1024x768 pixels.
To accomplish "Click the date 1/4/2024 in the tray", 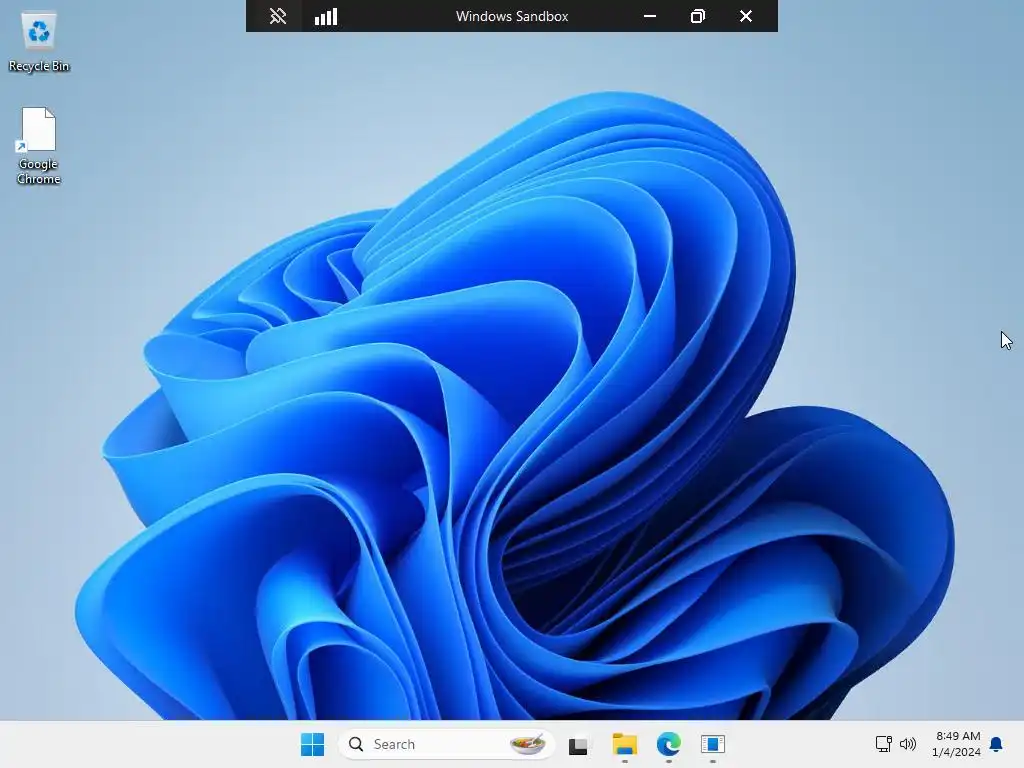I will point(956,752).
